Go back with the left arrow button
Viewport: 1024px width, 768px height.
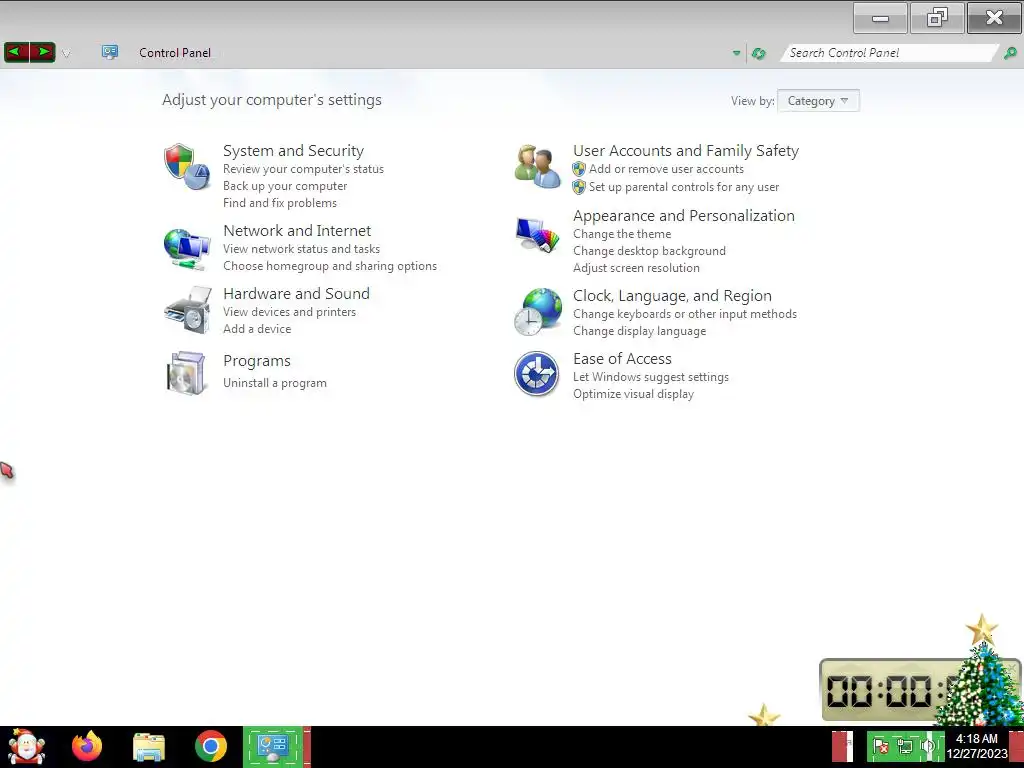(x=16, y=52)
